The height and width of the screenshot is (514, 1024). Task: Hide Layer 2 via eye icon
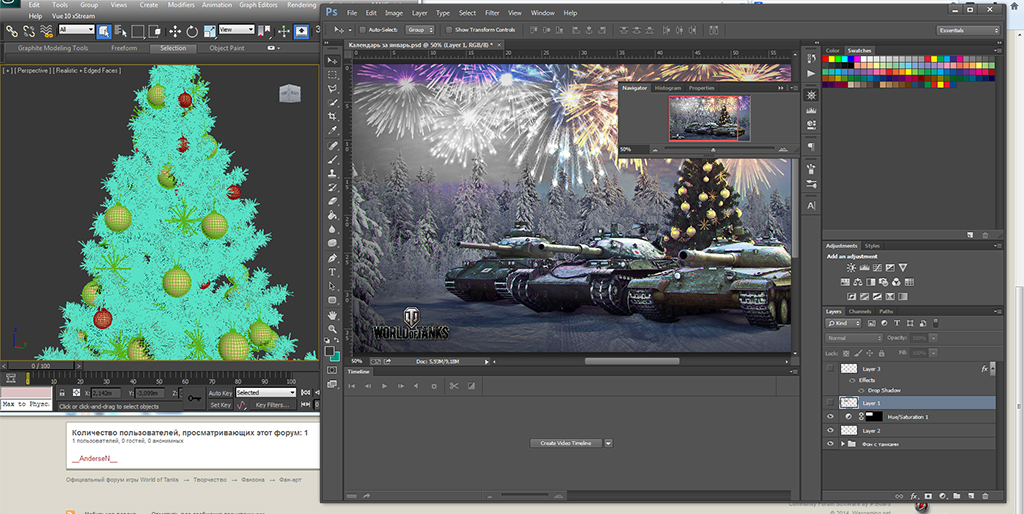click(x=830, y=431)
